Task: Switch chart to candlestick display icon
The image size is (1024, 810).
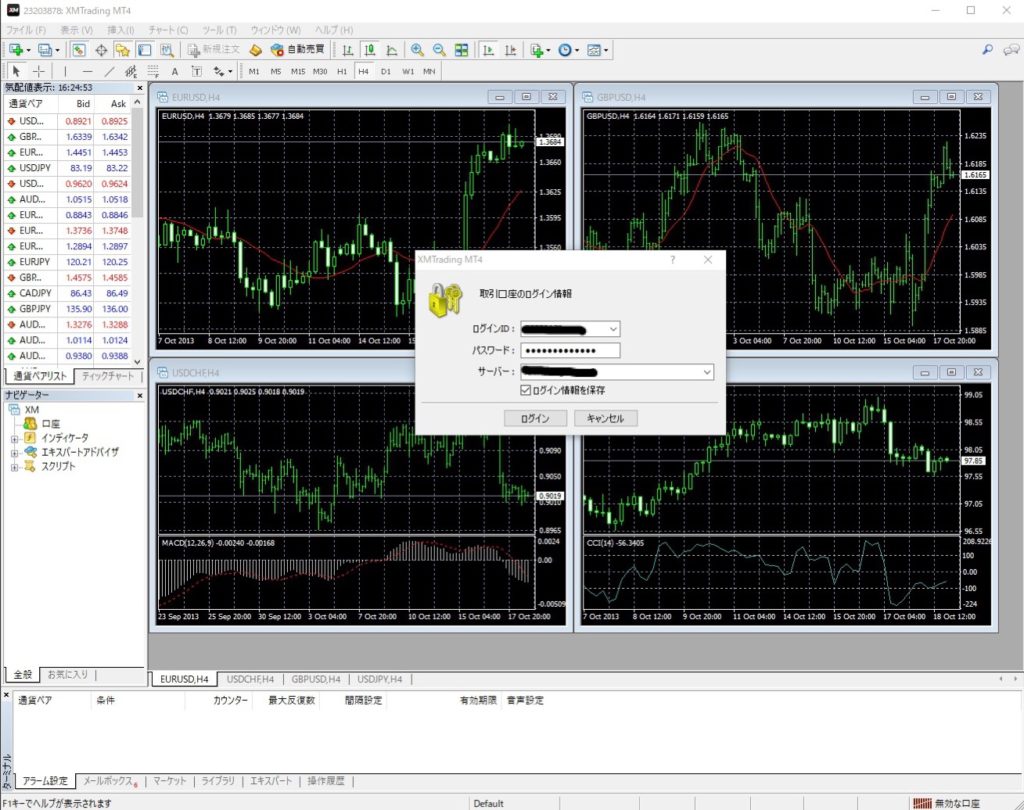Action: (x=369, y=49)
